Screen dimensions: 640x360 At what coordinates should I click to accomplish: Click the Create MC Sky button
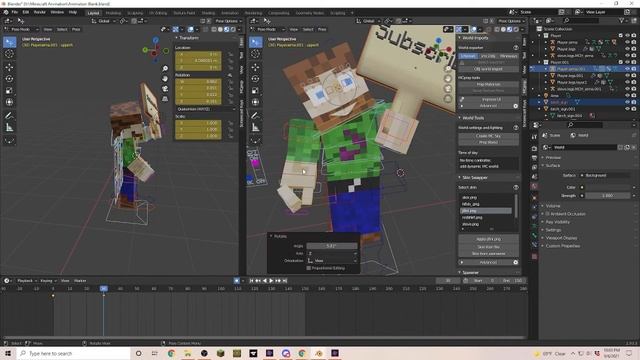pyautogui.click(x=488, y=136)
